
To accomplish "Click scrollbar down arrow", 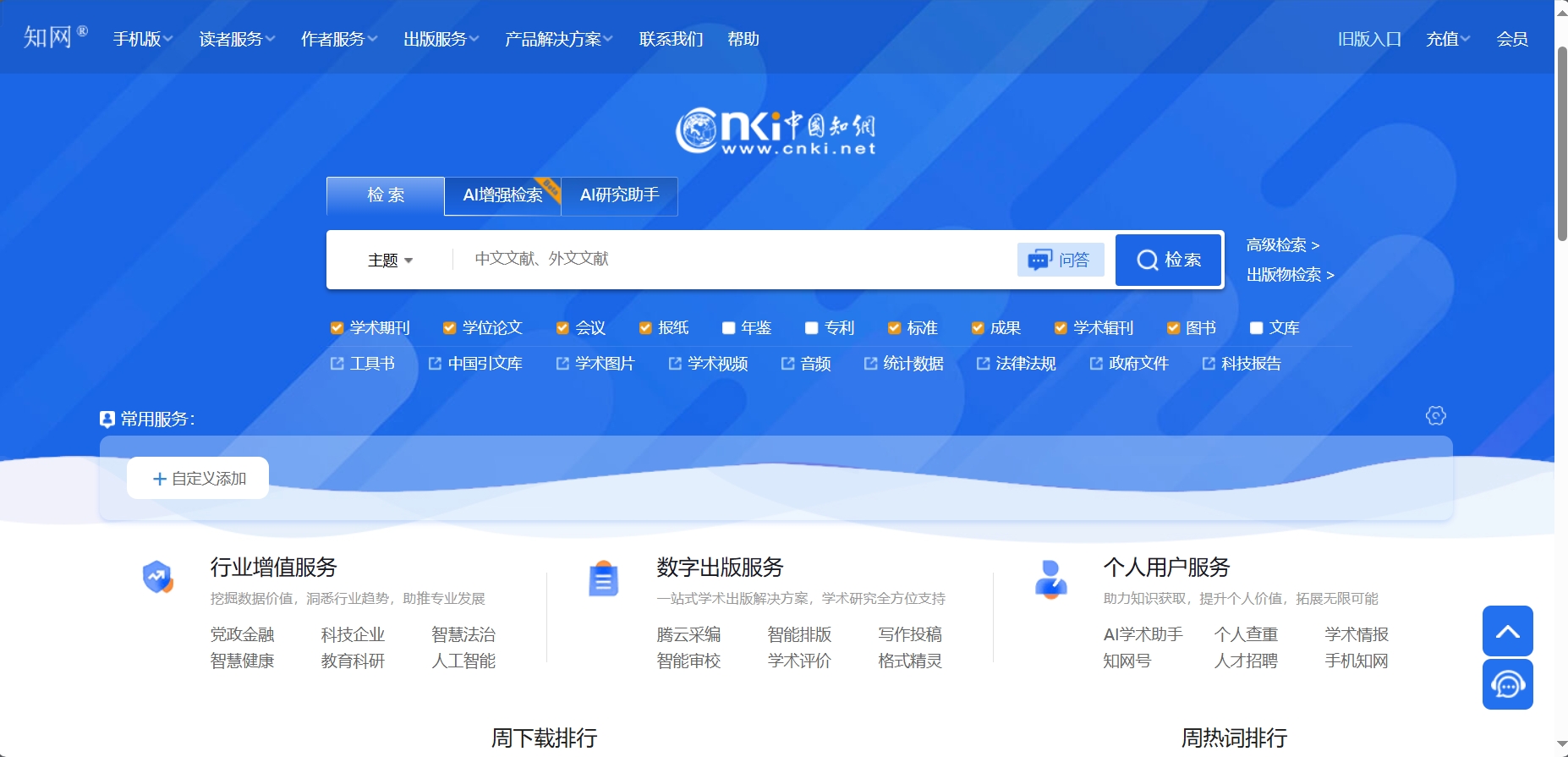I will pyautogui.click(x=1561, y=744).
